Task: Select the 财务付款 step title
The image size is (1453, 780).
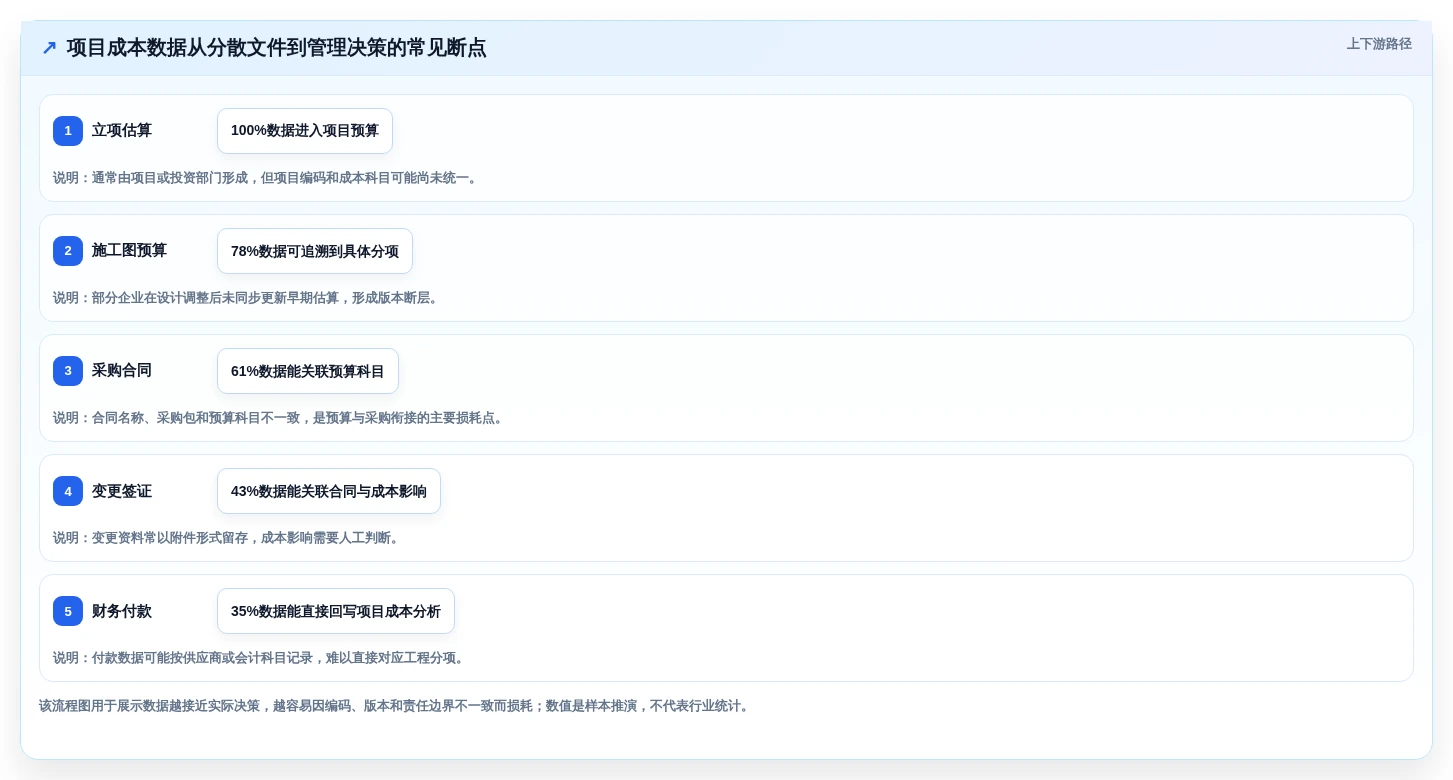Action: click(122, 611)
